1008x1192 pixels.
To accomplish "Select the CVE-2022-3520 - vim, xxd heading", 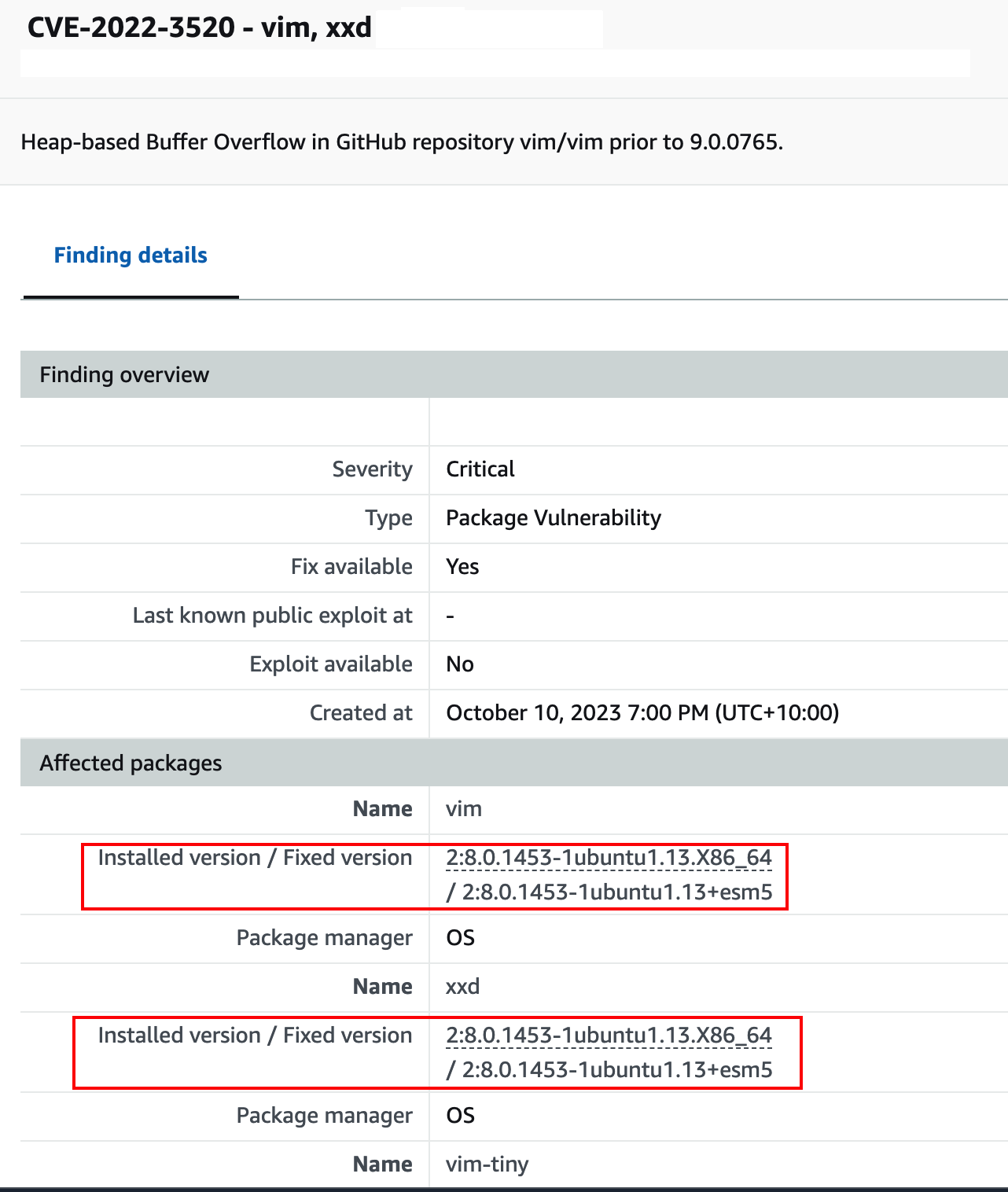I will 200,28.
